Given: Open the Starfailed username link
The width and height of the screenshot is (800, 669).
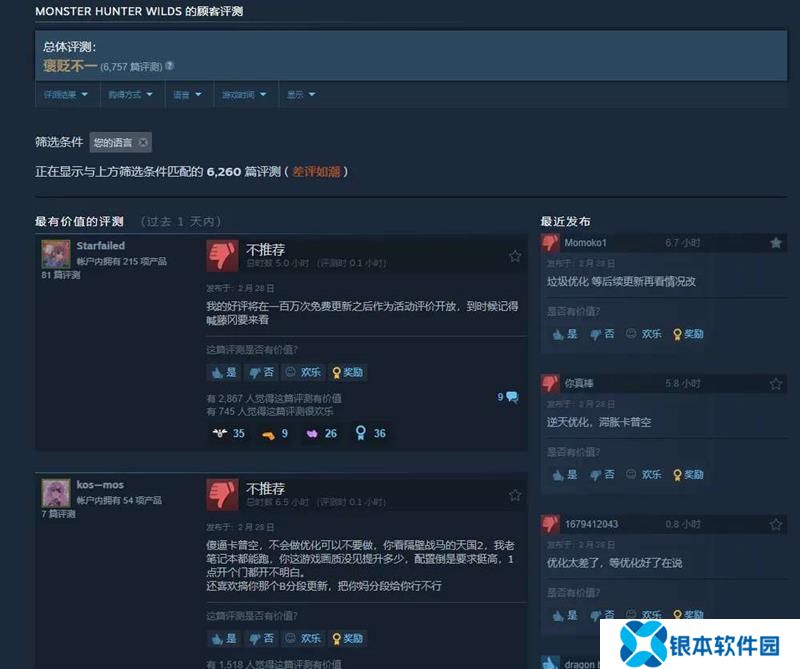Looking at the screenshot, I should (101, 245).
